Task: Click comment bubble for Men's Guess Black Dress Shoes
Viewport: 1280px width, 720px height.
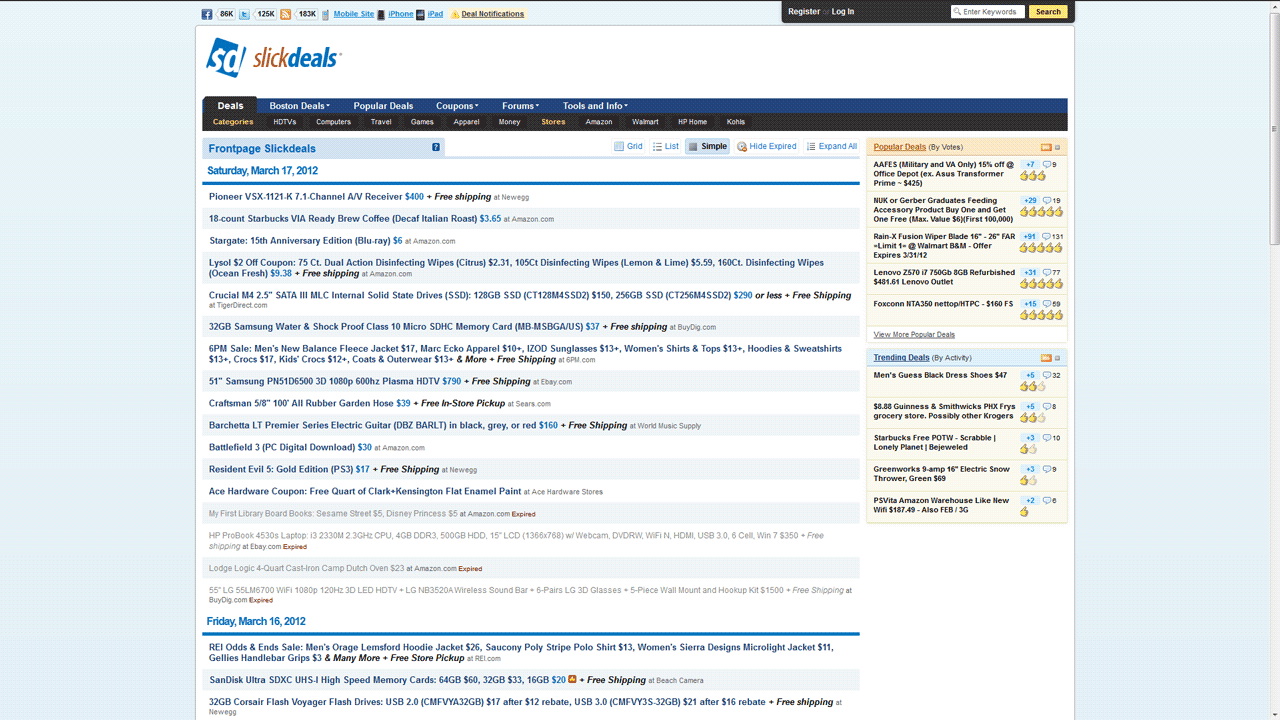Action: tap(1047, 375)
